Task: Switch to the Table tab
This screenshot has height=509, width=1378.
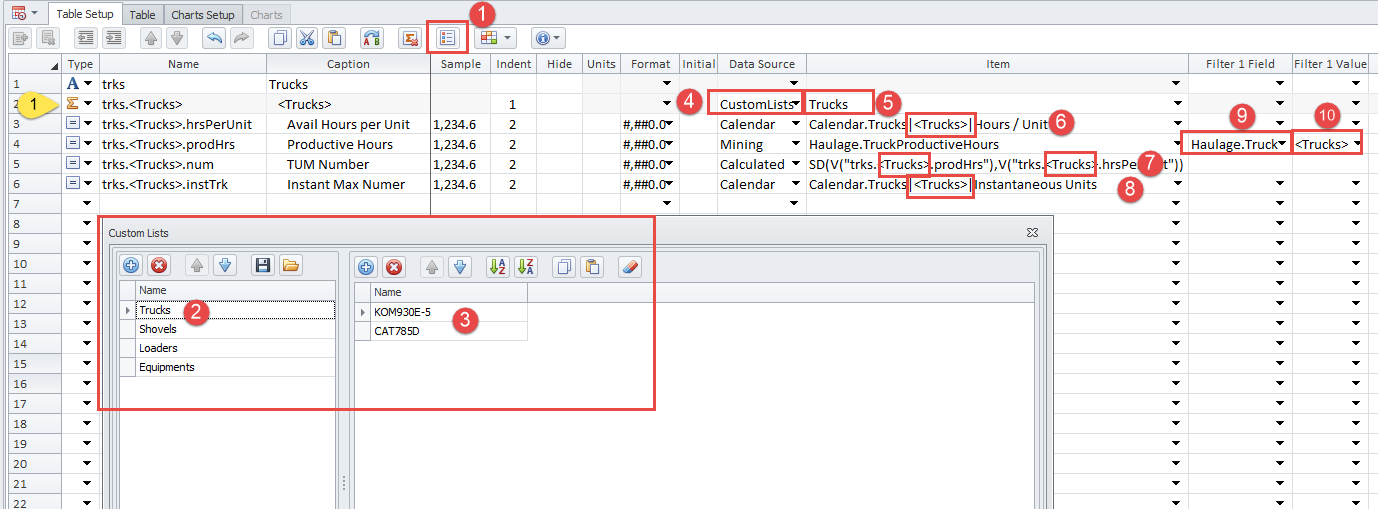Action: 143,15
